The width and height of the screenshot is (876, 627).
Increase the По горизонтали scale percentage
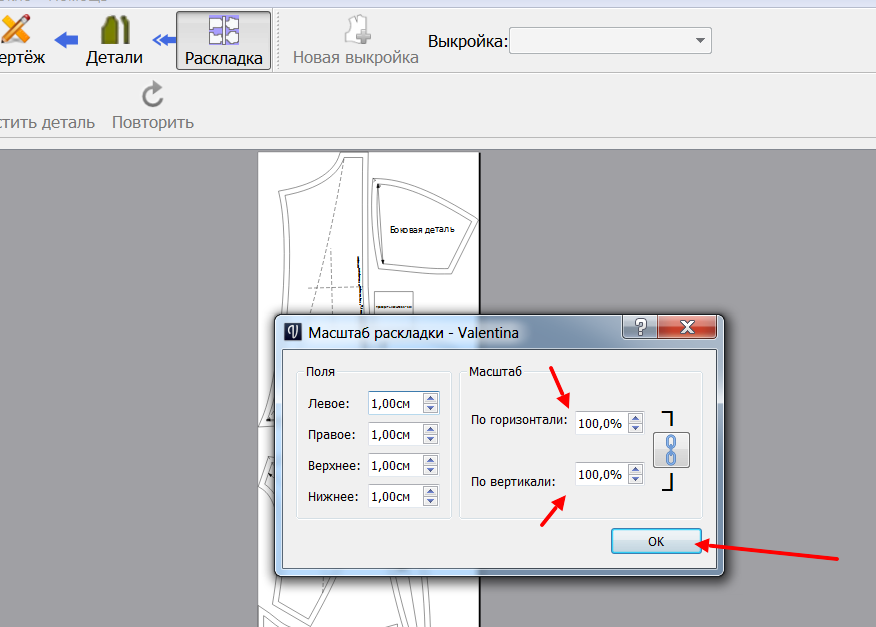(x=634, y=417)
